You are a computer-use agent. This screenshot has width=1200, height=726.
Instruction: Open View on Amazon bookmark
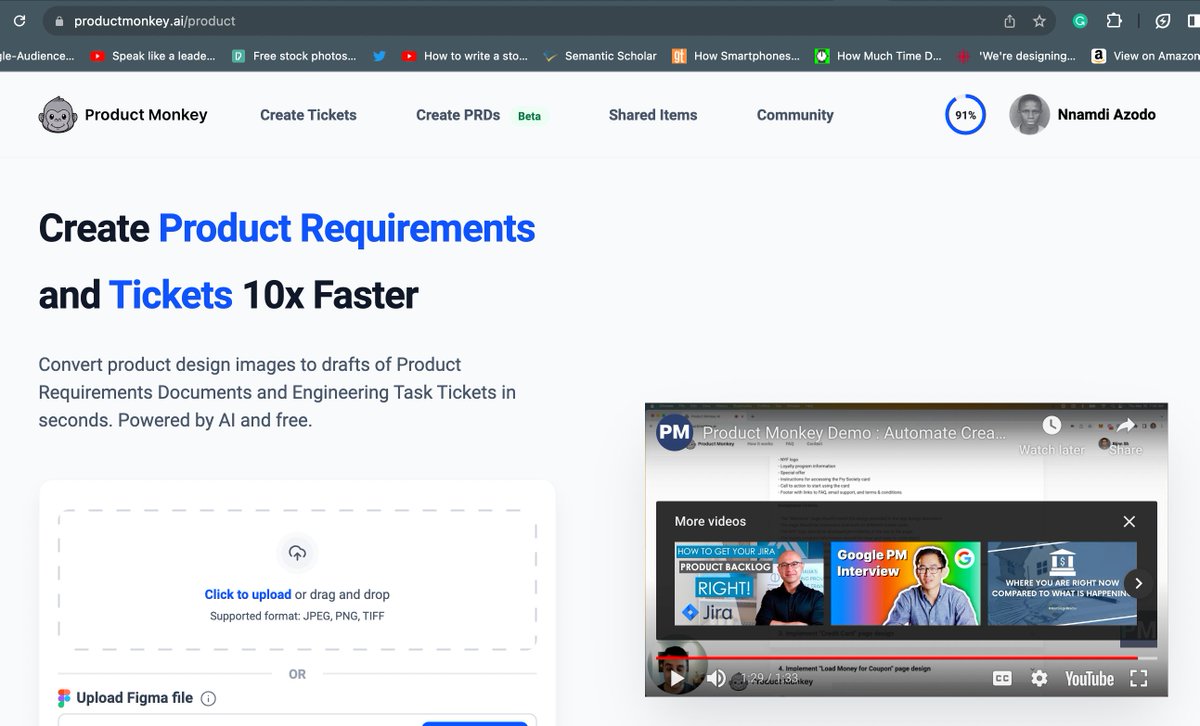(1146, 56)
